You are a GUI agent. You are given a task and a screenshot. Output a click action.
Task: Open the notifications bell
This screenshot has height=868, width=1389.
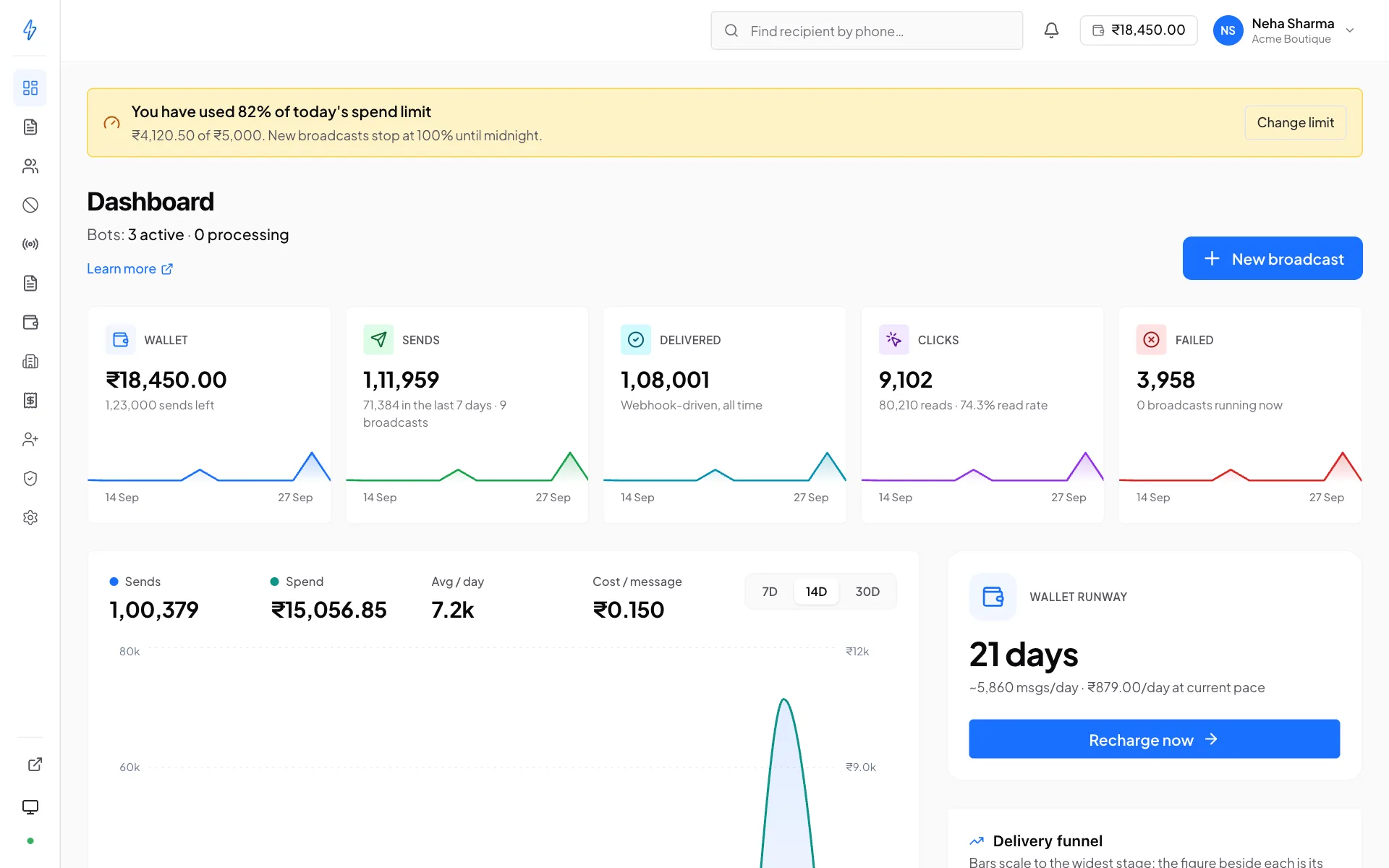pyautogui.click(x=1051, y=30)
